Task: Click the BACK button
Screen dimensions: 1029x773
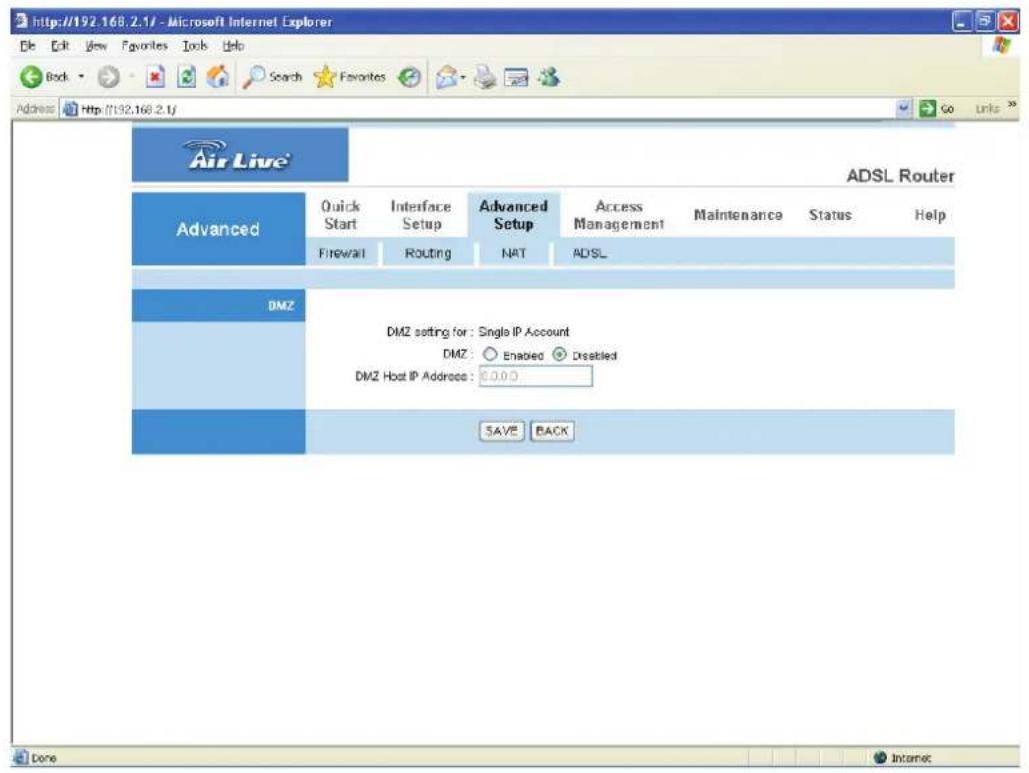Action: pyautogui.click(x=551, y=431)
